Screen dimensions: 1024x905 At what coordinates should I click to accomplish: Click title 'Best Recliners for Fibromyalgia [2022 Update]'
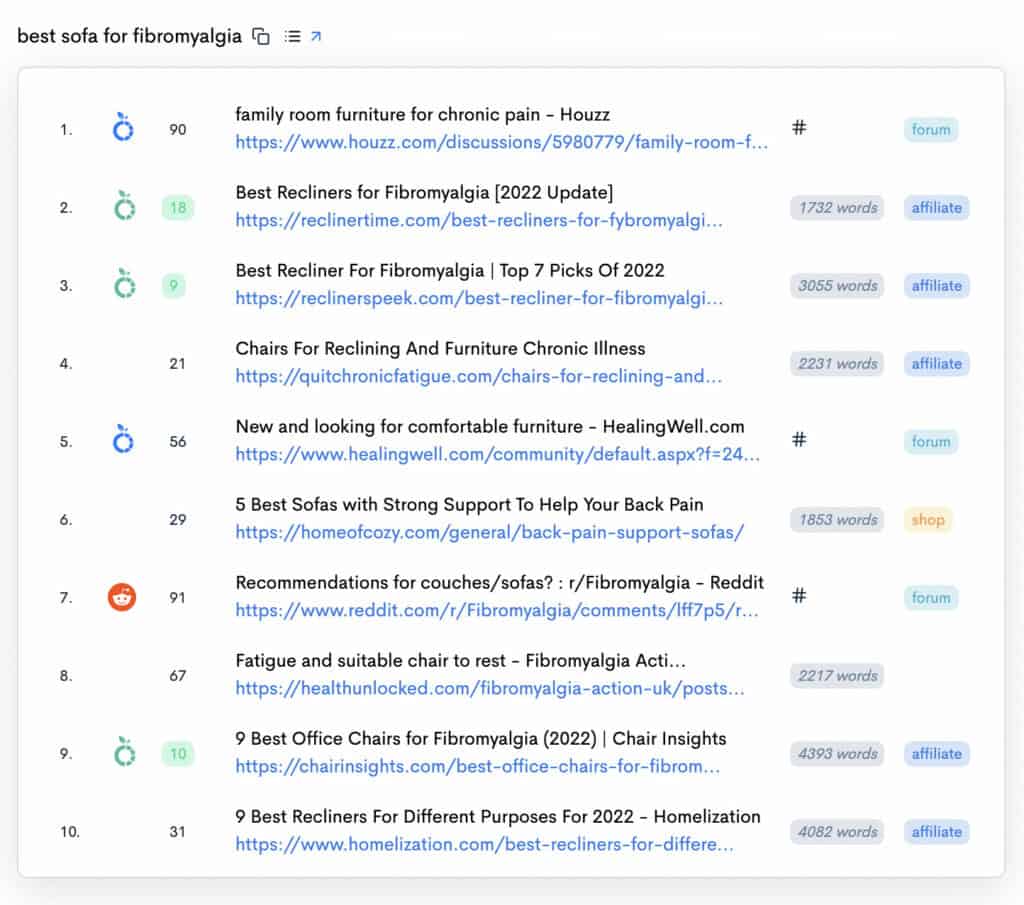(424, 193)
